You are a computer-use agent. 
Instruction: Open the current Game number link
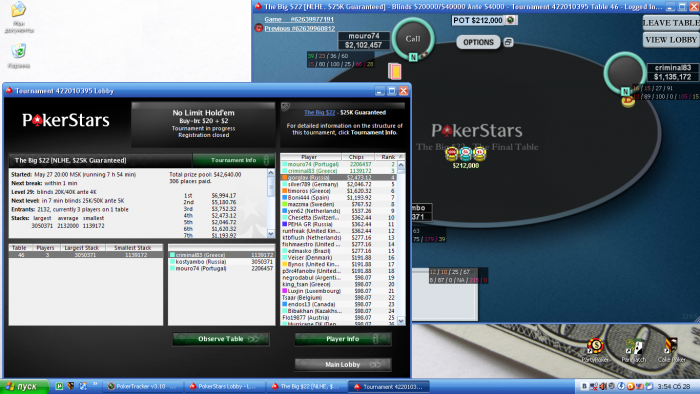pyautogui.click(x=299, y=19)
